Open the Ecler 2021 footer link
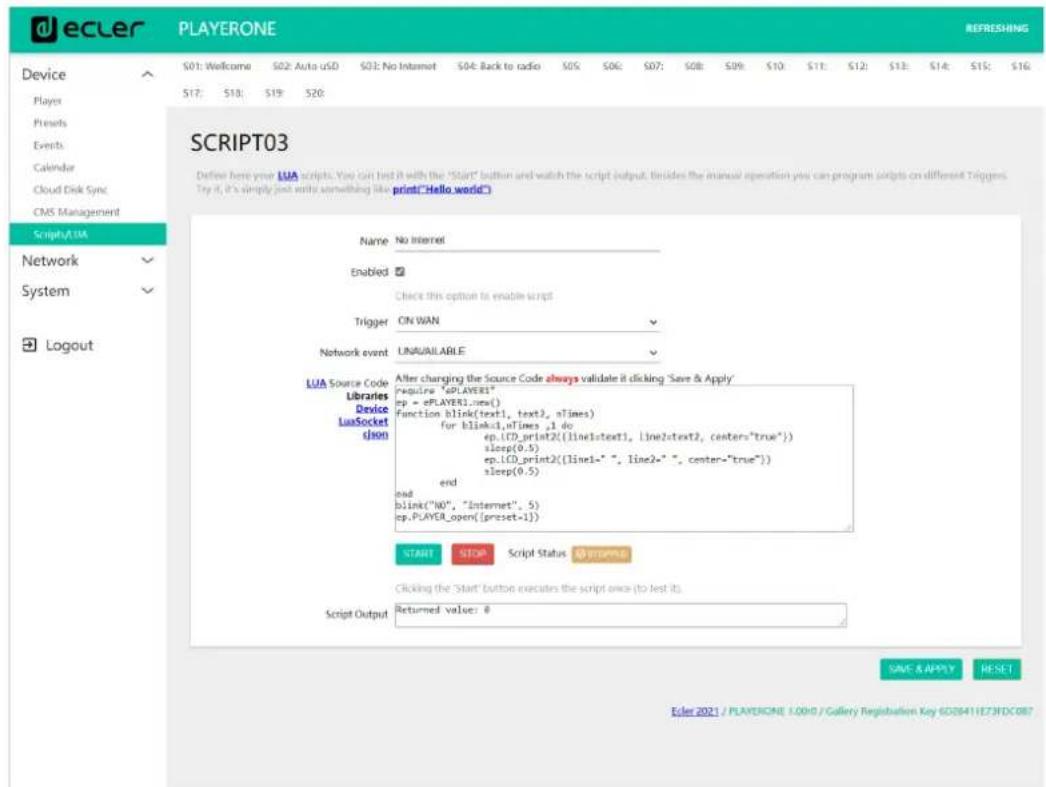Viewport: 1046px width, 787px height. point(694,711)
